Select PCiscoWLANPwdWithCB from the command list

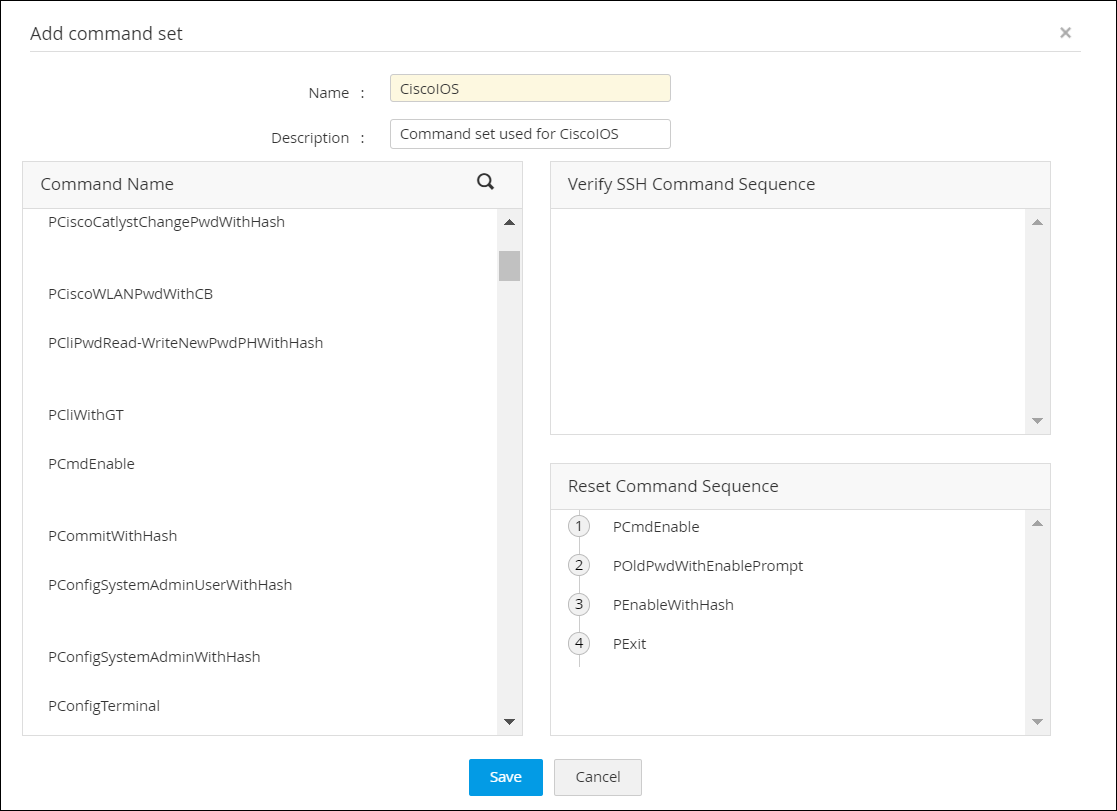(130, 294)
